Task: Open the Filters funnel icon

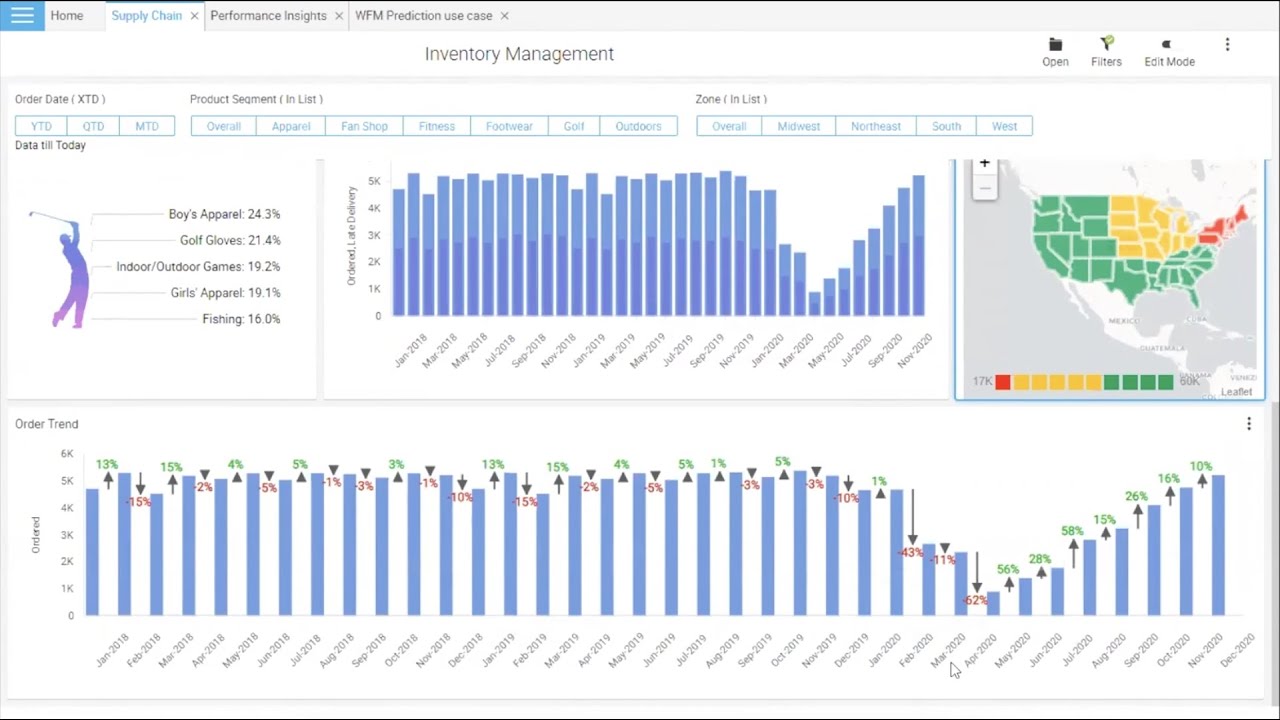Action: pos(1106,44)
